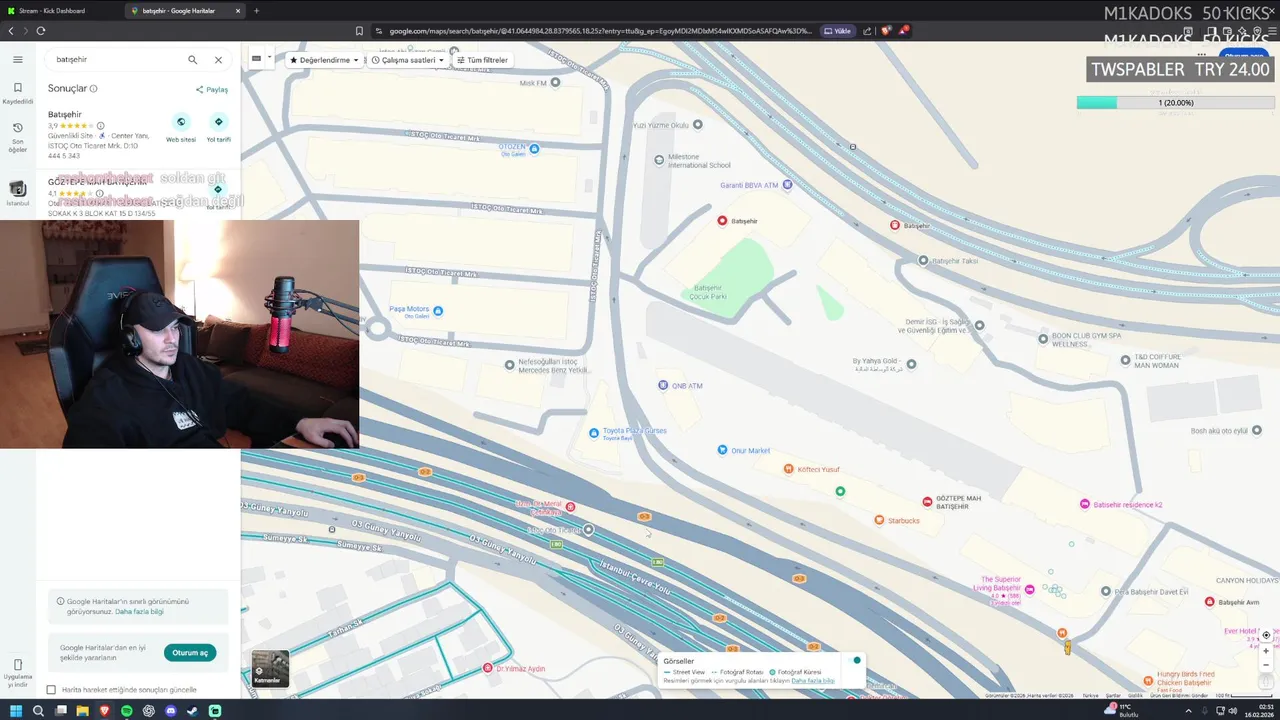1280x720 pixels.
Task: Click the collapse side panel icon
Action: pos(256,58)
